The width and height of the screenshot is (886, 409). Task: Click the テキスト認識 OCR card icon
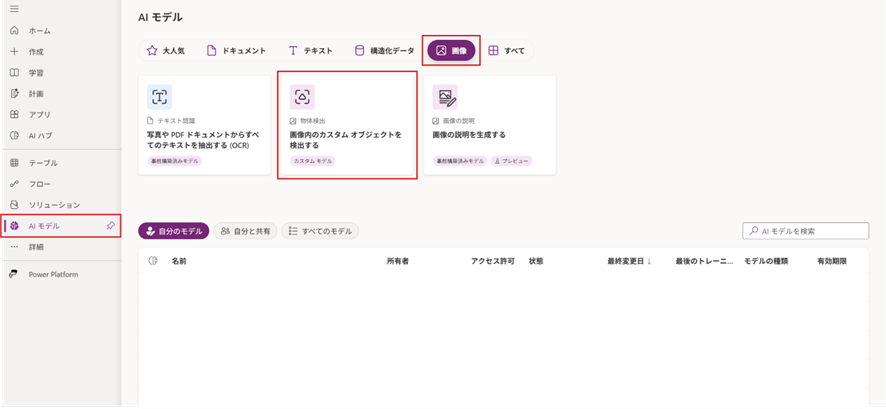[x=159, y=97]
